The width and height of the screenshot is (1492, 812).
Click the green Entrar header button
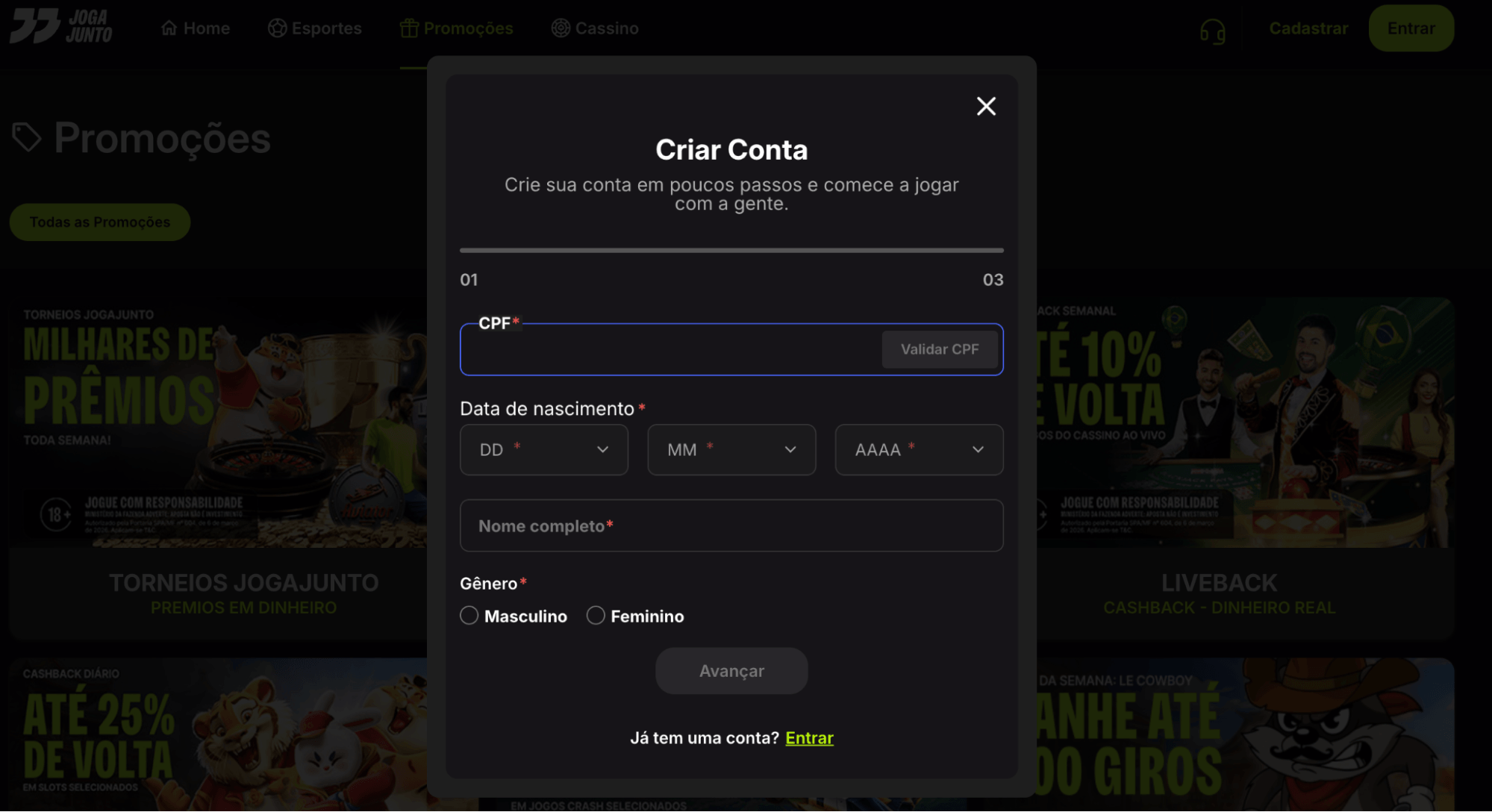coord(1411,28)
